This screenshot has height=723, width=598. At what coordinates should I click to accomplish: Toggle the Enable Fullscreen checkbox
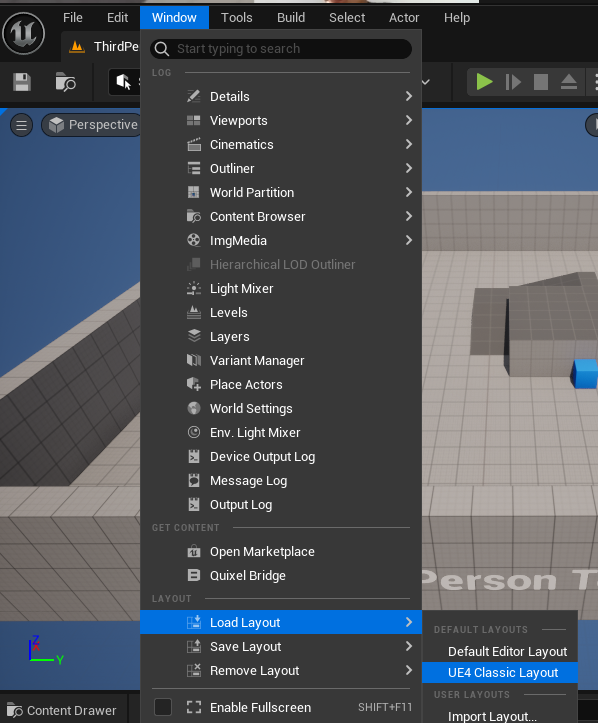tap(163, 706)
